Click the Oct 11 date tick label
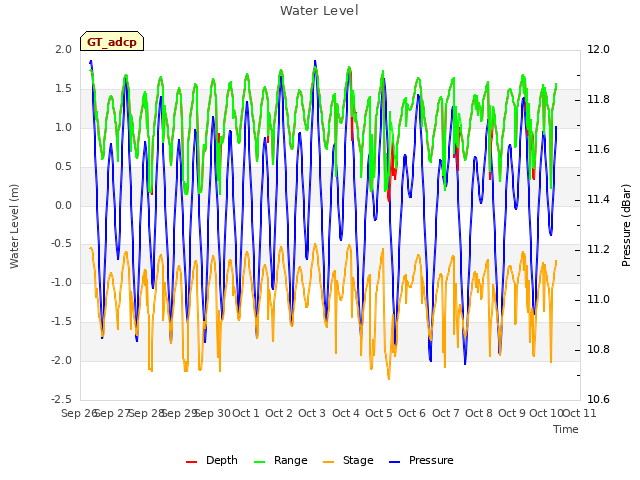 580,413
